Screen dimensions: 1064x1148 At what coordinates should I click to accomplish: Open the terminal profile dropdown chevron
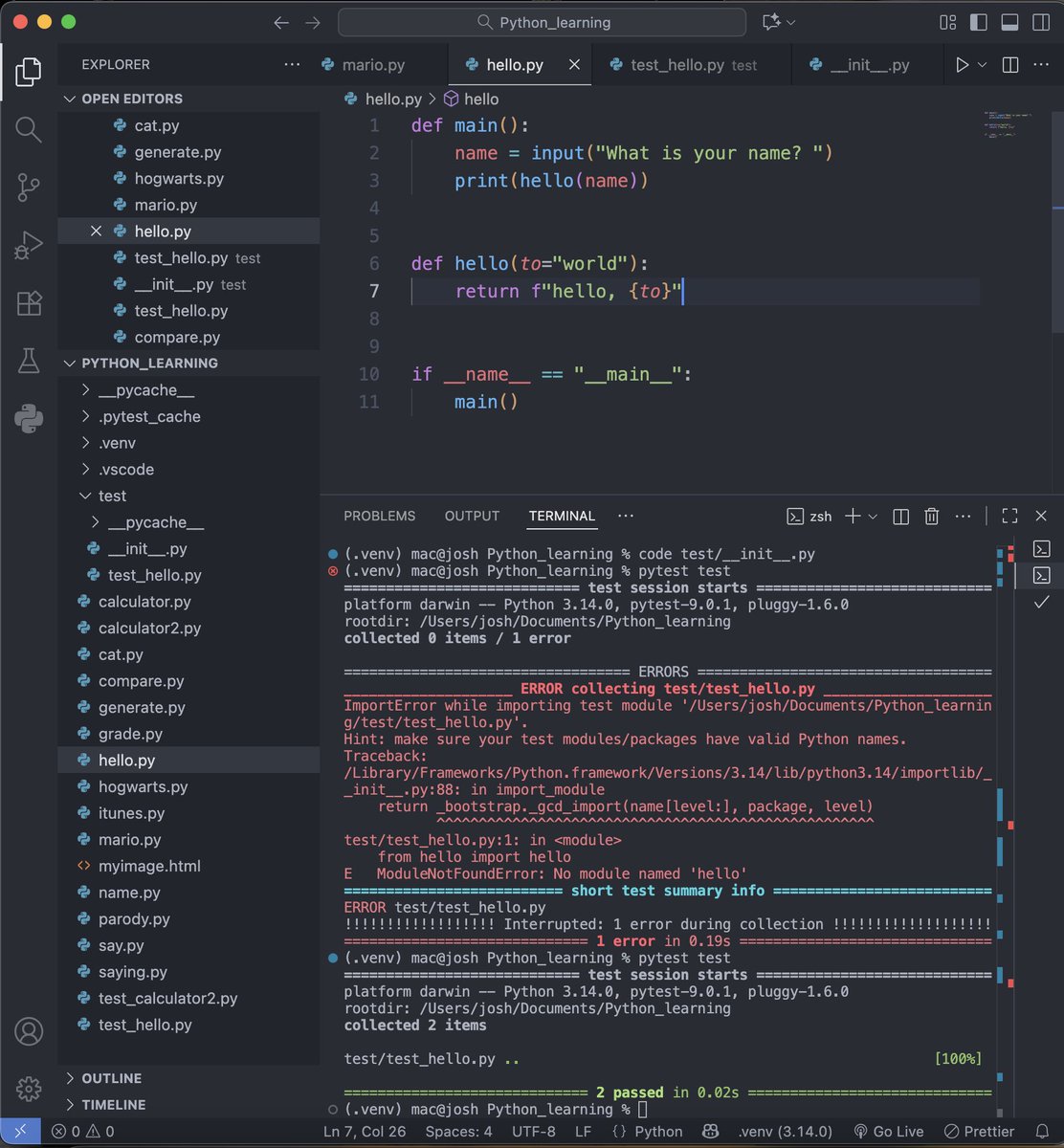point(872,516)
